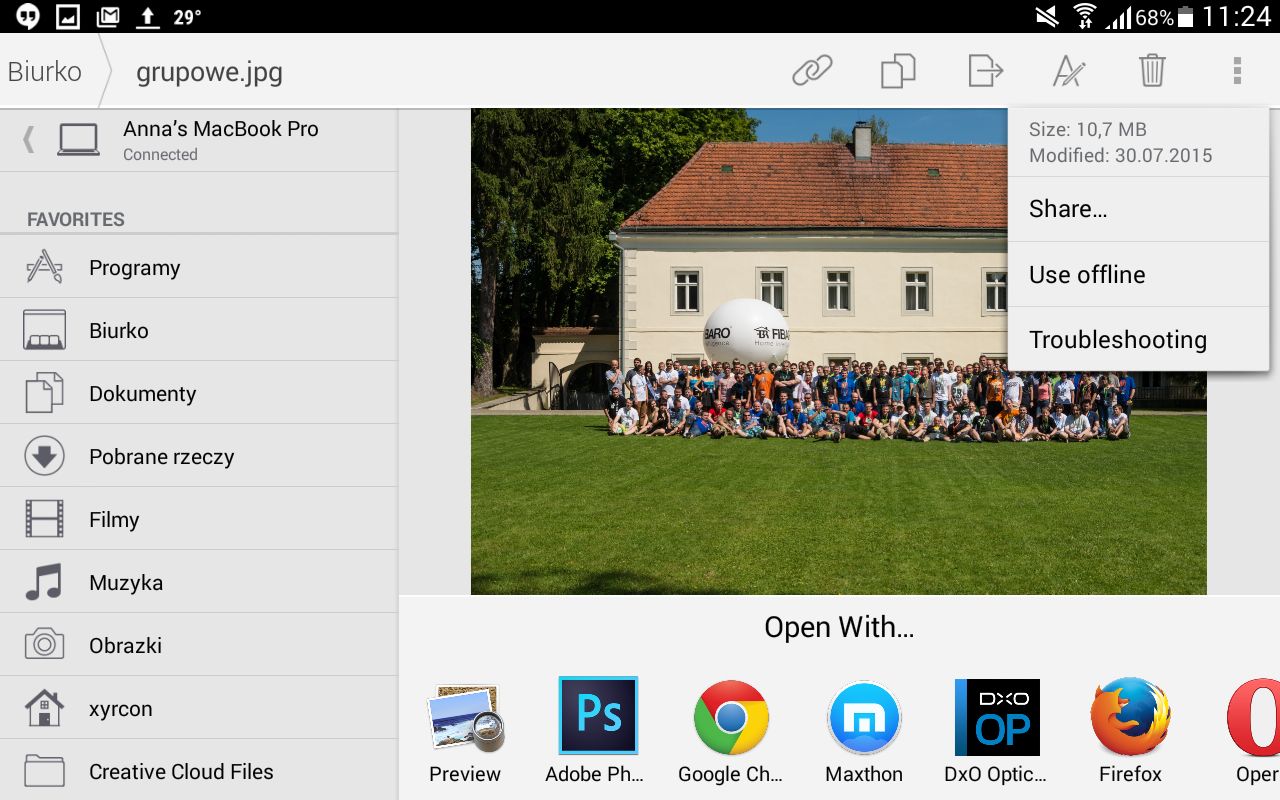Tap the picture notification icon in status bar

click(68, 17)
